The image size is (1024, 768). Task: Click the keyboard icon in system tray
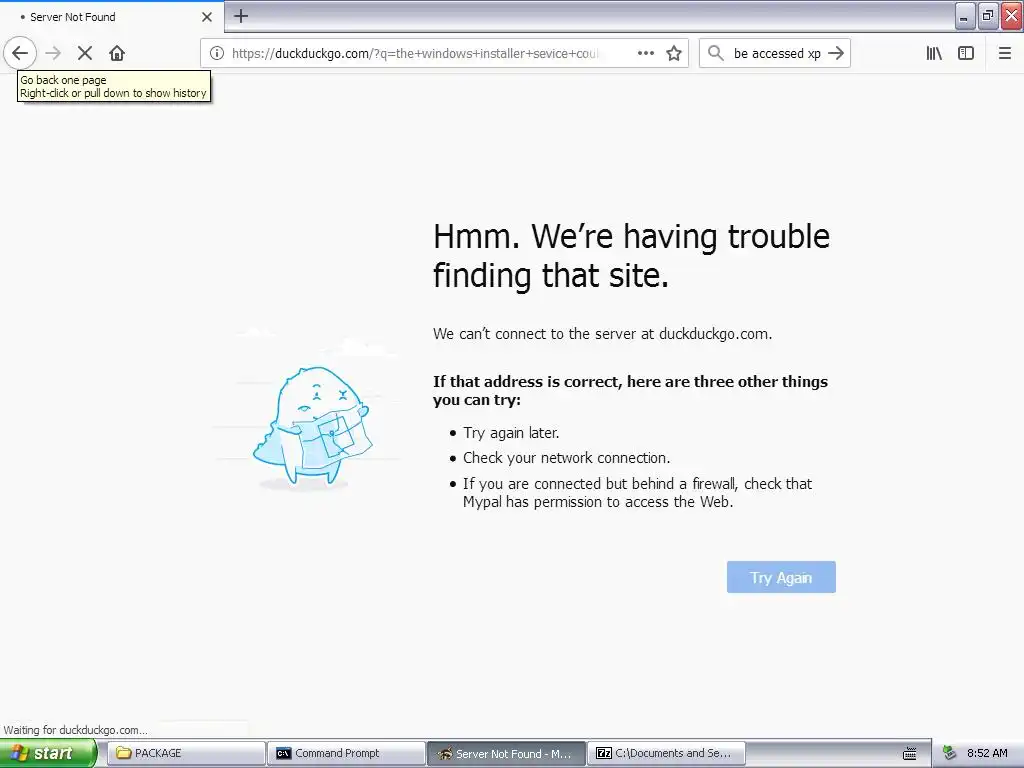(x=910, y=754)
